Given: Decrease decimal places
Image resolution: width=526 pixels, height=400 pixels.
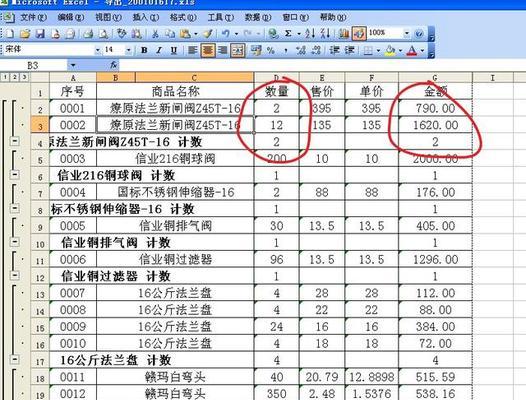Looking at the screenshot, I should point(316,51).
